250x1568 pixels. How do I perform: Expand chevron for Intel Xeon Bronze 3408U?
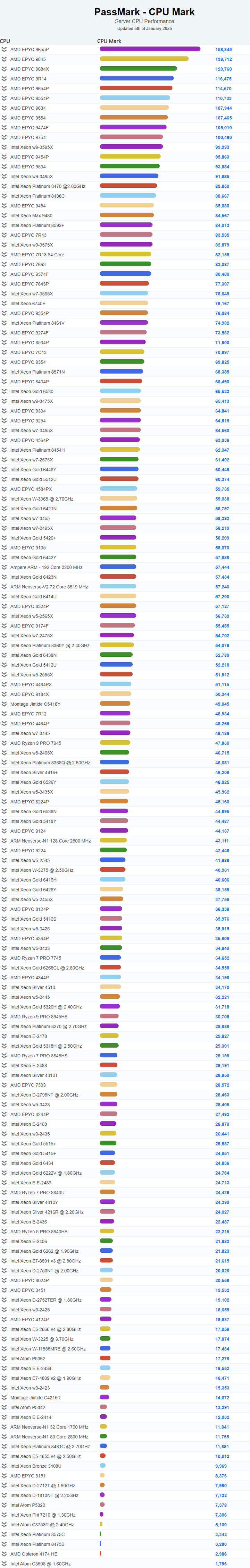pos(4,1466)
